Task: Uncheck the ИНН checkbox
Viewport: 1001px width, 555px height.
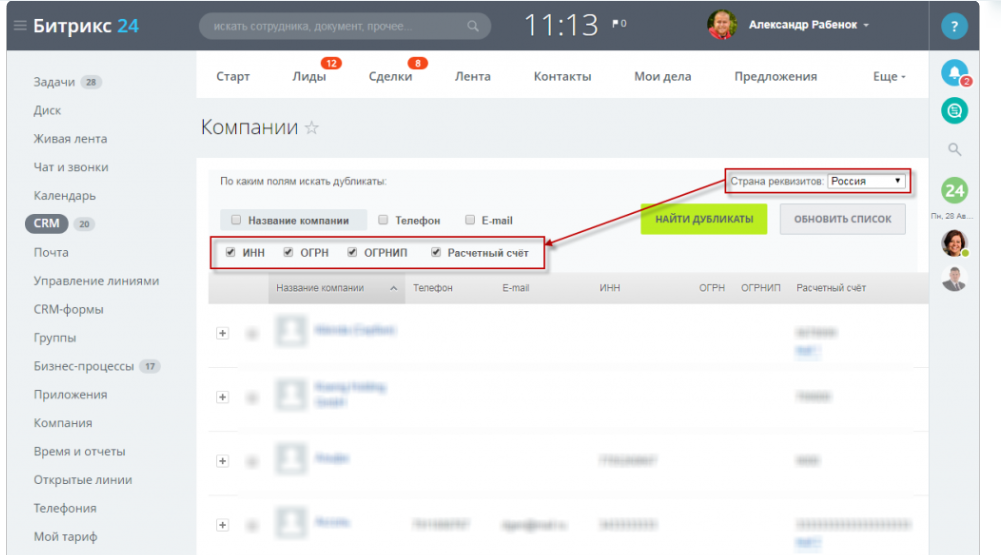Action: pyautogui.click(x=230, y=252)
